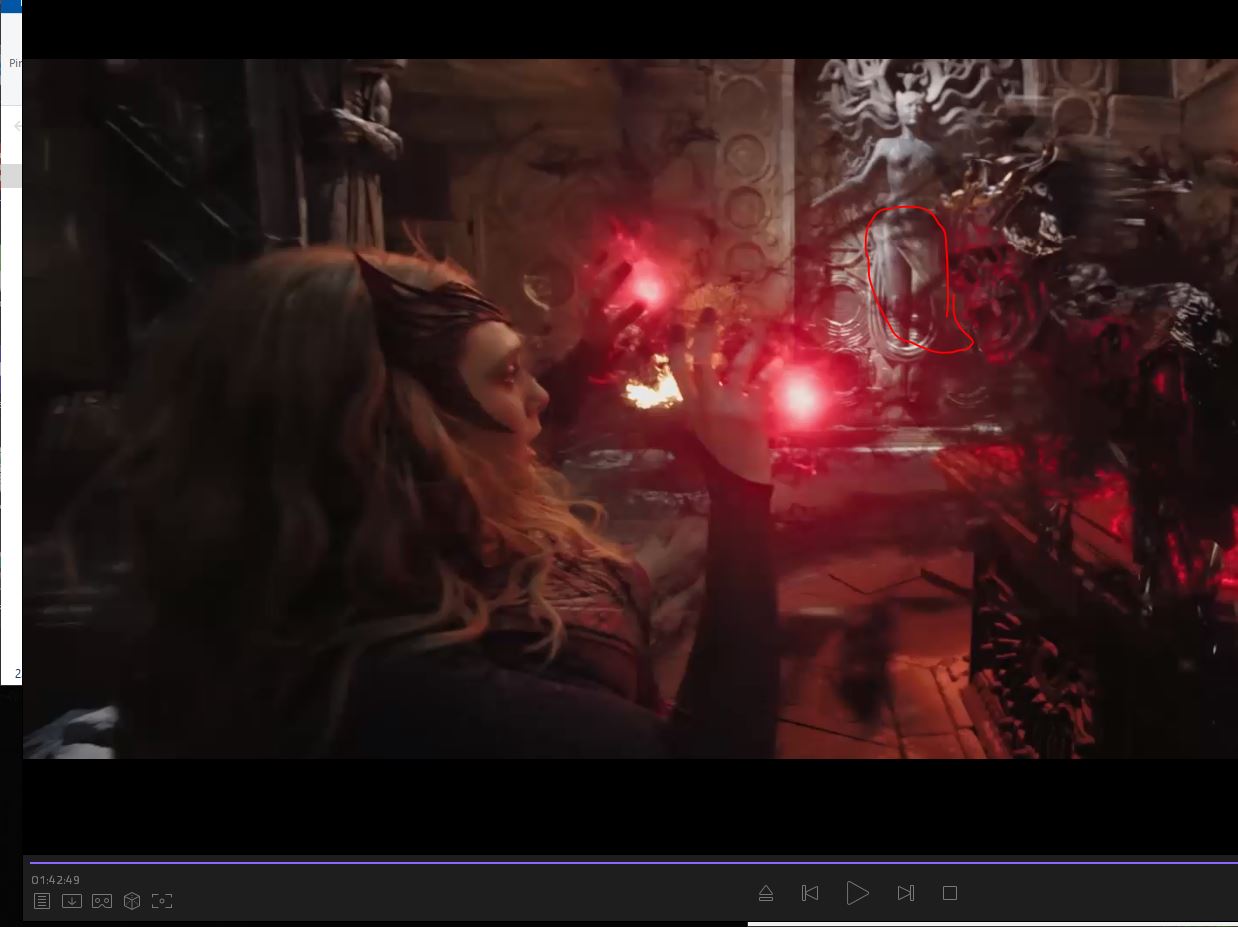Stop the video playback
This screenshot has width=1238, height=927.
click(x=950, y=893)
